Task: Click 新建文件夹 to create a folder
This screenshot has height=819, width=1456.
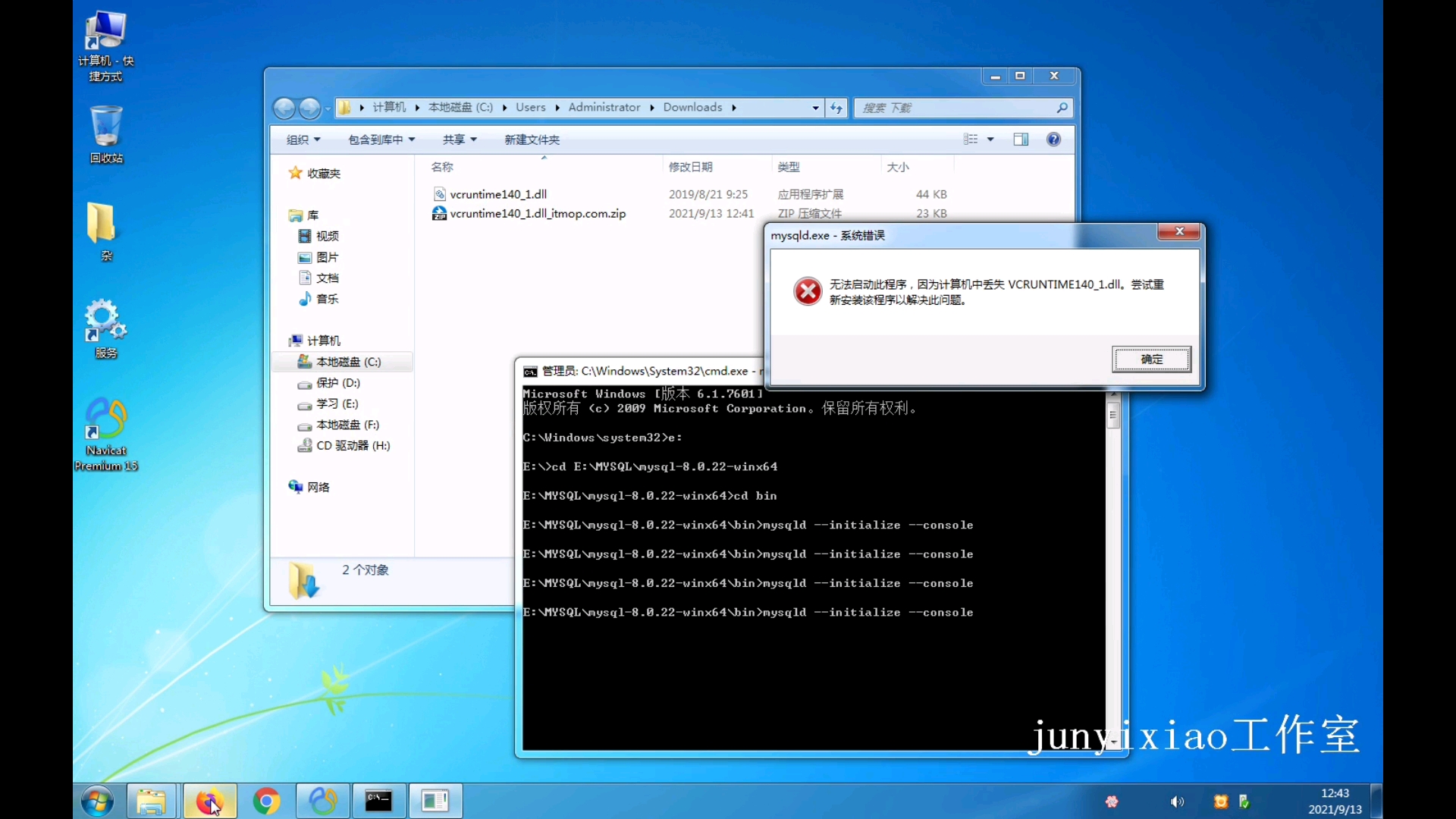Action: [x=532, y=140]
